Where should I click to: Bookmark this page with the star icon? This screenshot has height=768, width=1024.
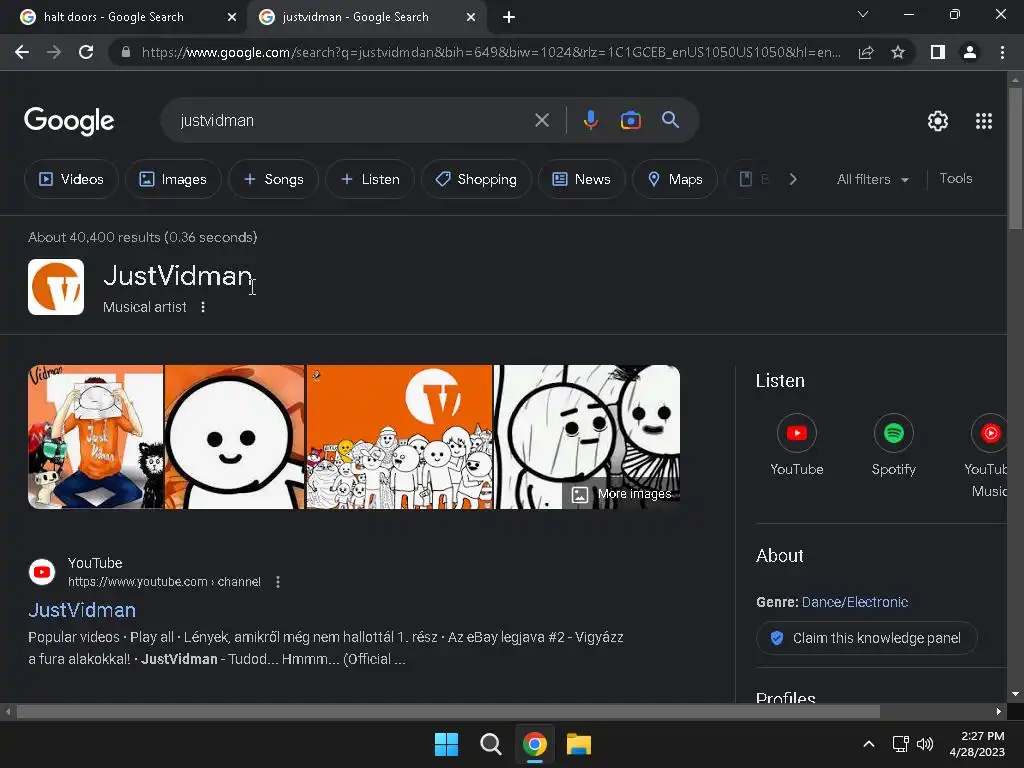(x=898, y=52)
